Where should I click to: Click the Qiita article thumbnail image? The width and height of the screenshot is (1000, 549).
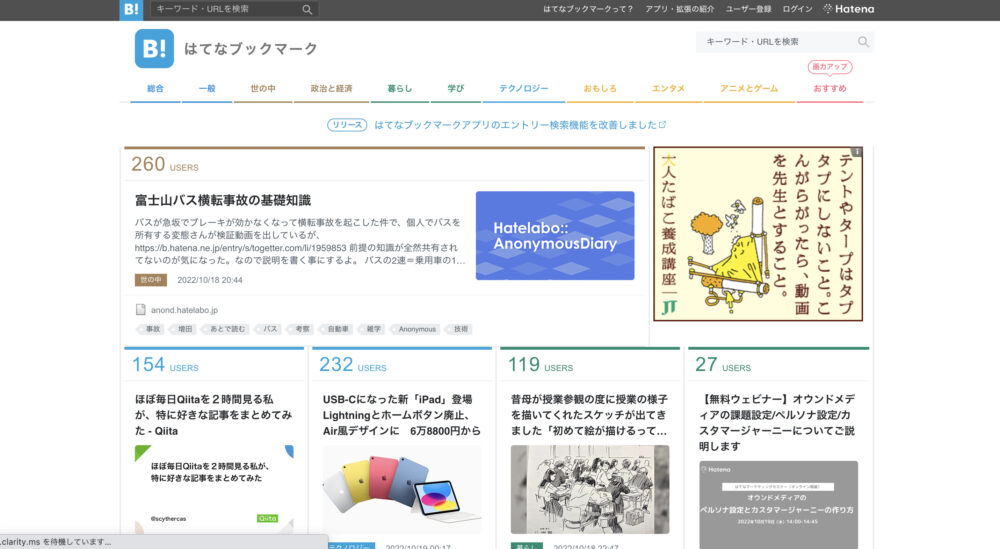click(x=214, y=489)
